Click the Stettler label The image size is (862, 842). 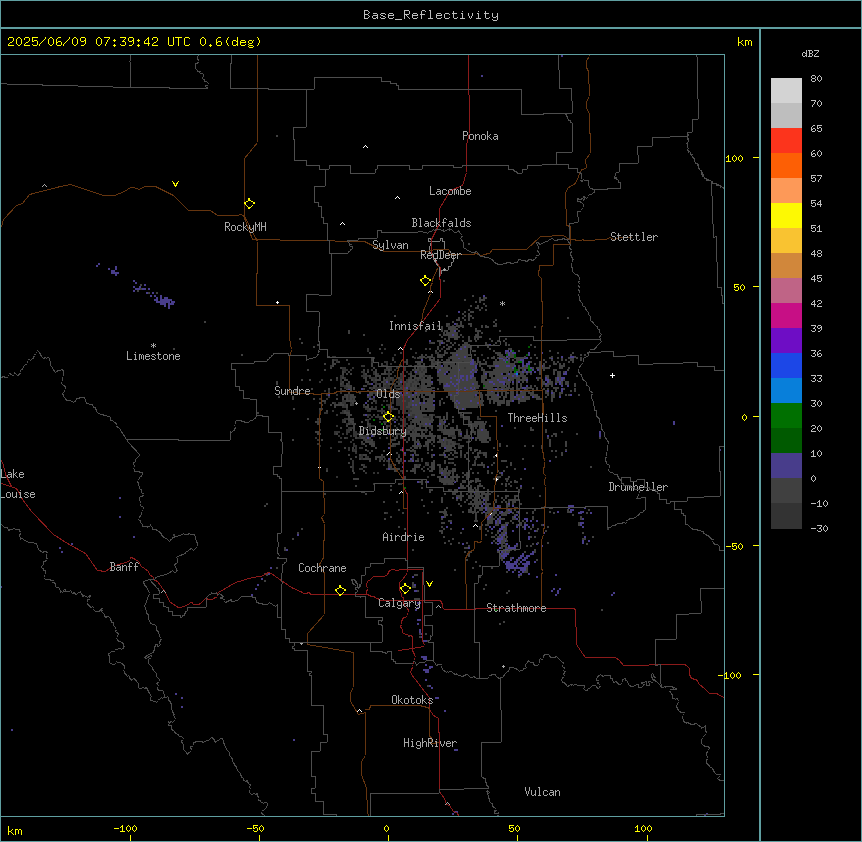[x=633, y=237]
